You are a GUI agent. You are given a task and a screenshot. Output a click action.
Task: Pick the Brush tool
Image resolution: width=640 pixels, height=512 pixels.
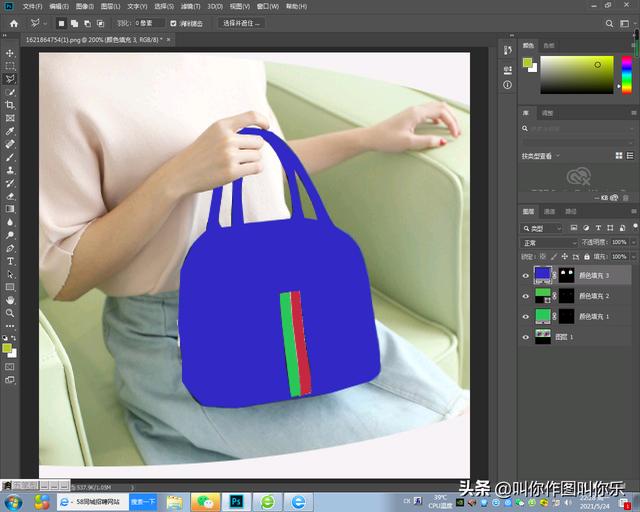click(11, 157)
